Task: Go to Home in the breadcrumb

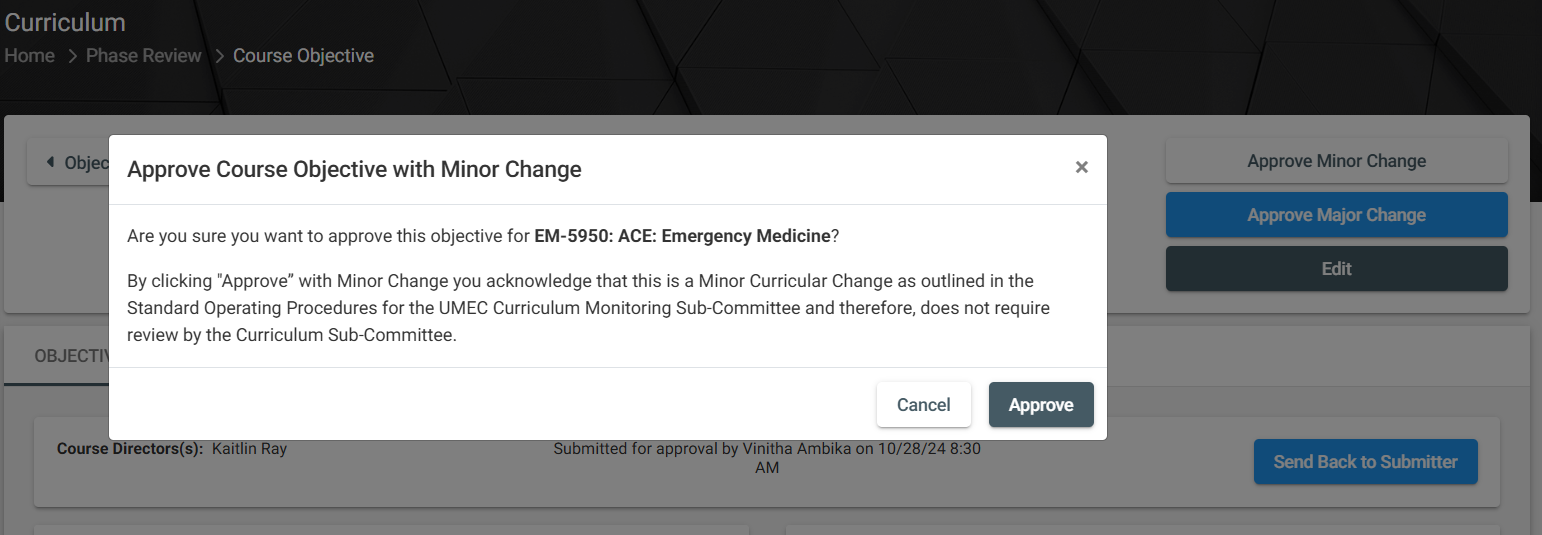Action: [x=30, y=56]
